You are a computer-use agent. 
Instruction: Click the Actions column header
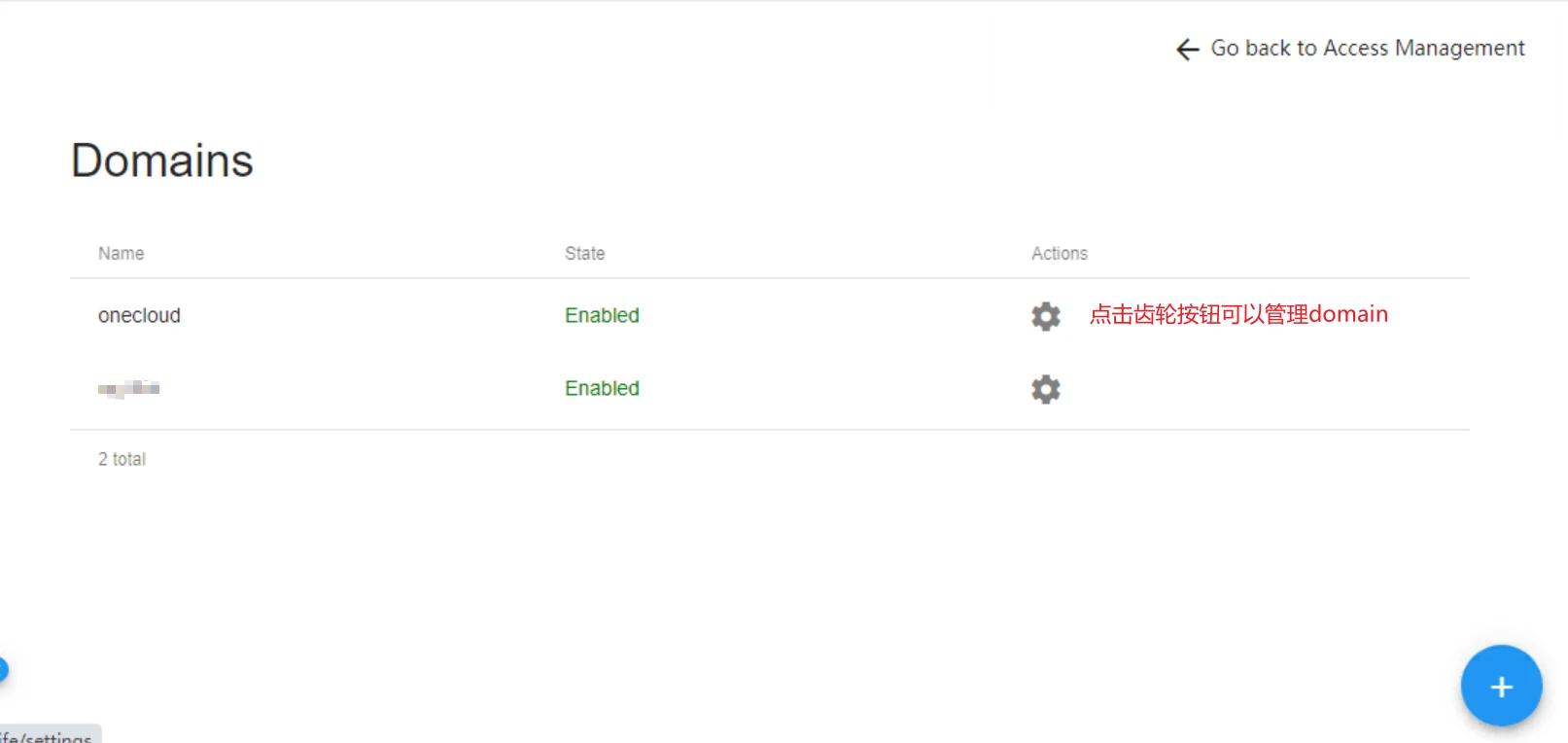(1059, 253)
